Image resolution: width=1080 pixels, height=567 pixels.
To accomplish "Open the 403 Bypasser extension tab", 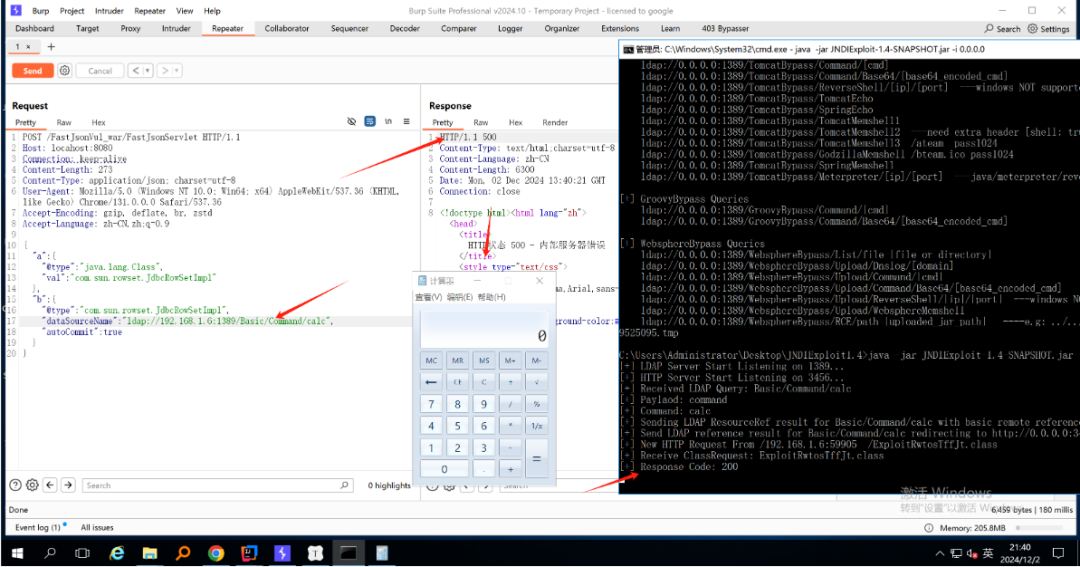I will pos(725,28).
